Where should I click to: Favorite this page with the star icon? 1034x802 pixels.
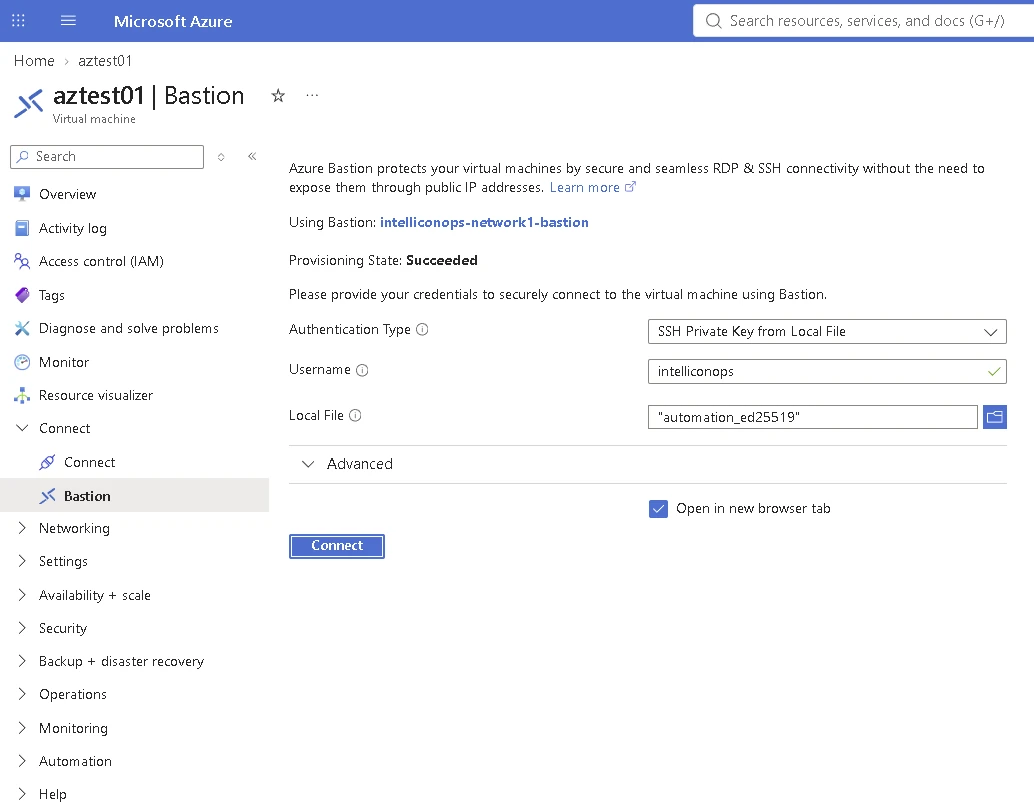[x=278, y=96]
